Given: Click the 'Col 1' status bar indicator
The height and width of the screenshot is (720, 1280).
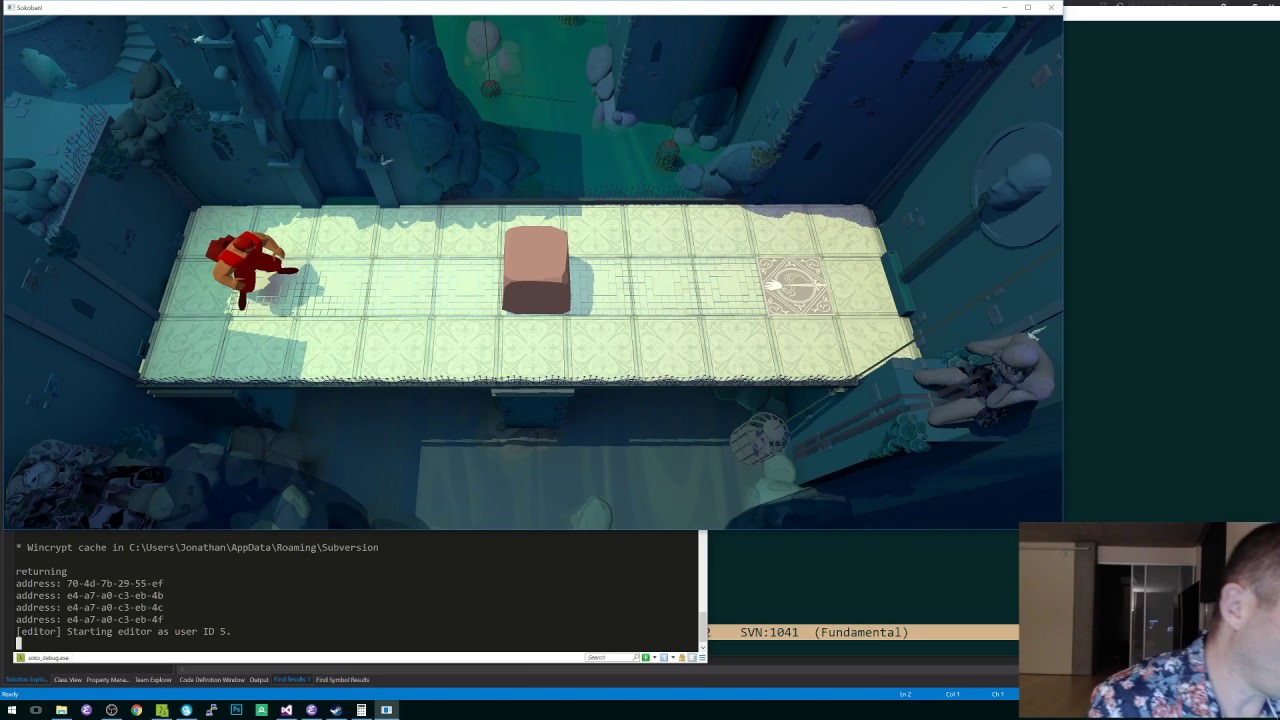Looking at the screenshot, I should 952,694.
